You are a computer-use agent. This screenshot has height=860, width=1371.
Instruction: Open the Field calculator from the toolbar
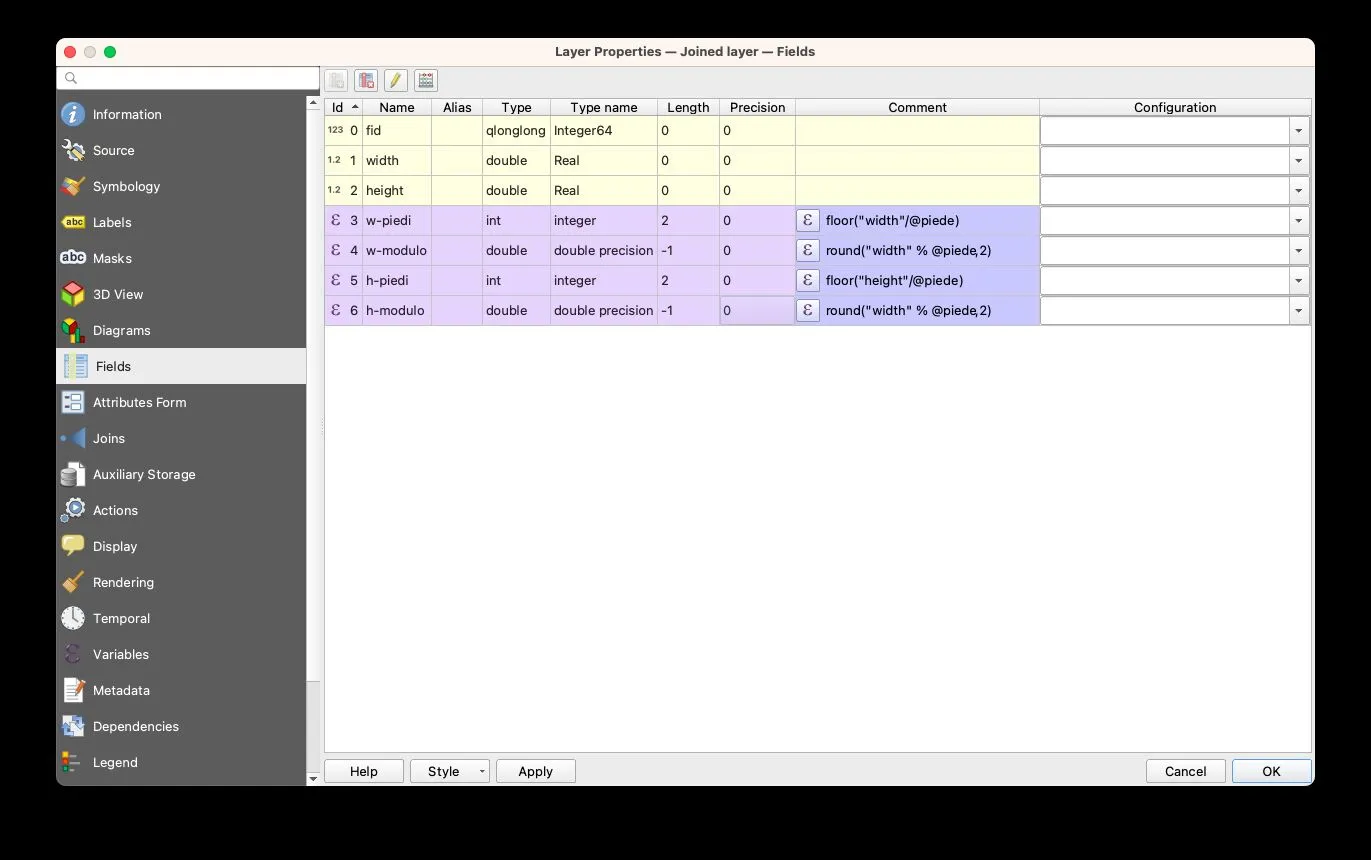(x=426, y=81)
